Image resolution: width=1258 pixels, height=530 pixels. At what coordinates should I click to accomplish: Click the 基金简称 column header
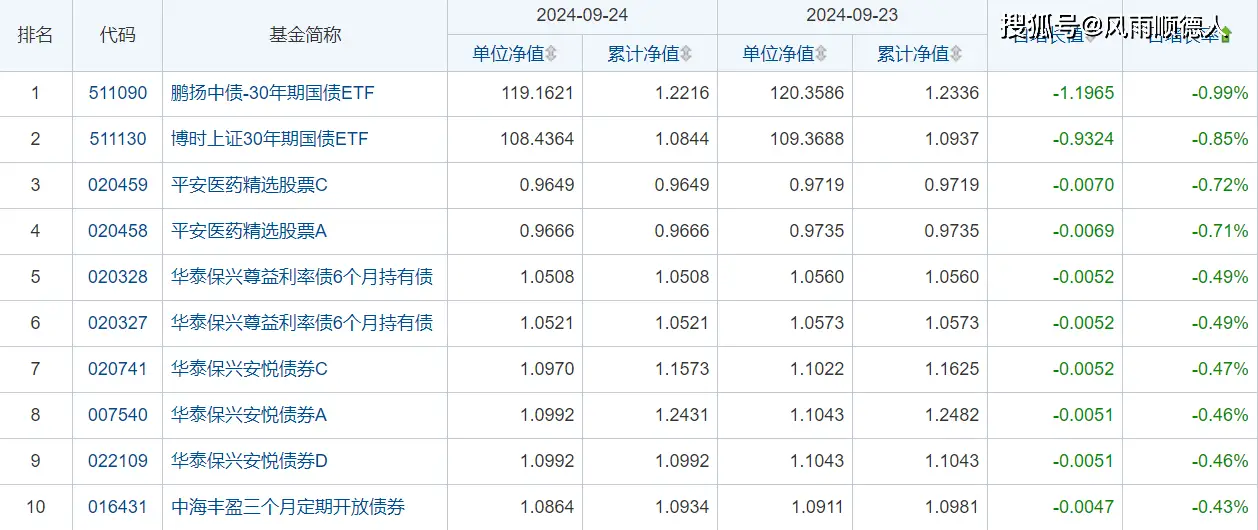(305, 34)
